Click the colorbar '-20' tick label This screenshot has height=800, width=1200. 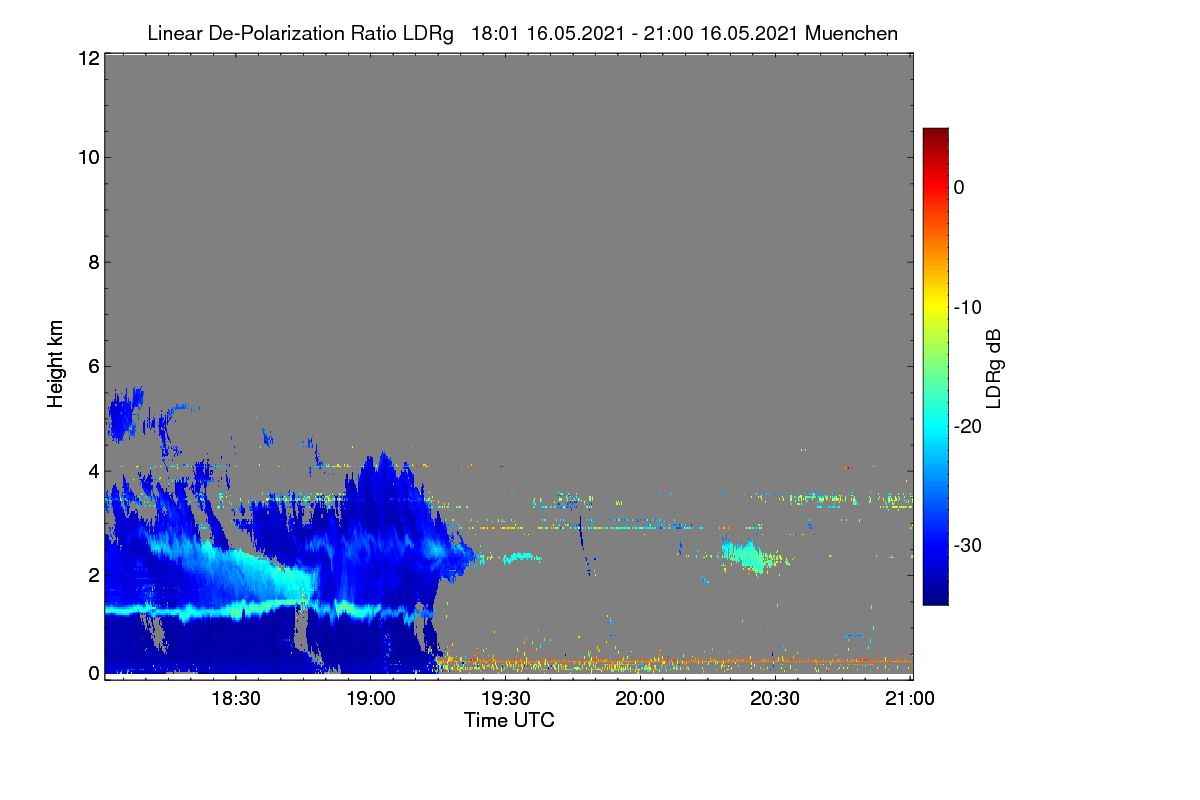pos(966,426)
